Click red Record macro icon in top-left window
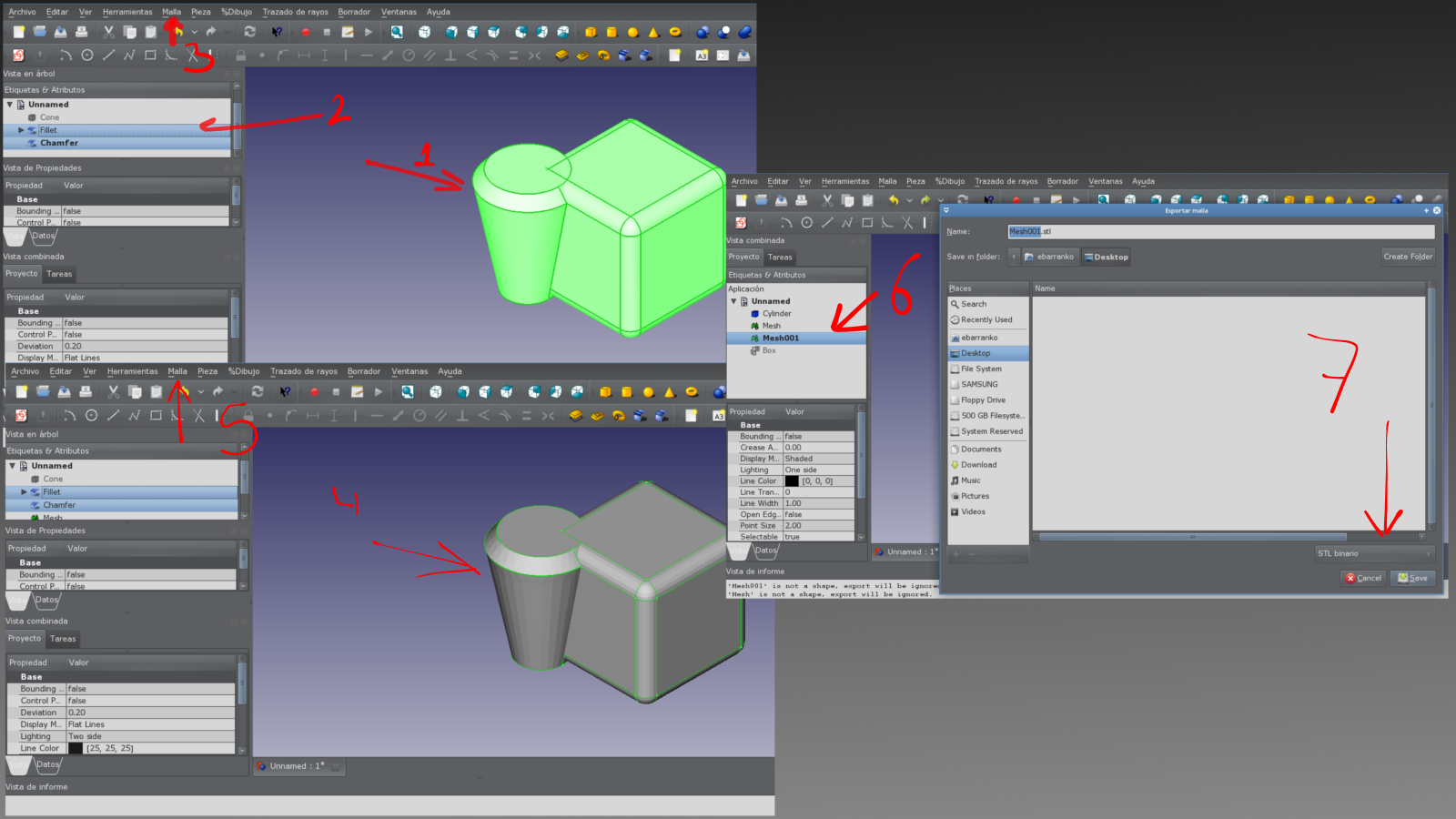Image resolution: width=1456 pixels, height=819 pixels. click(x=306, y=32)
